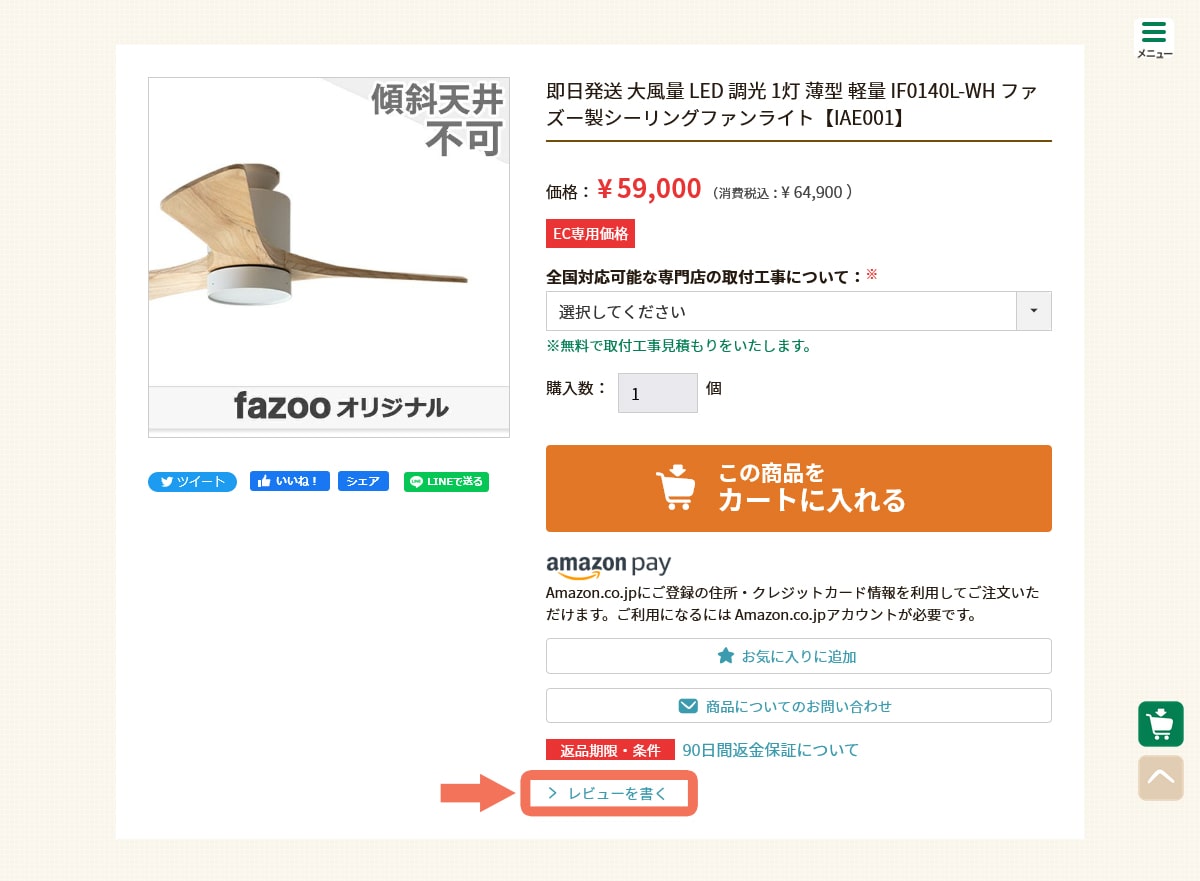
Task: Open 90日間返金保証について link
Action: click(x=770, y=750)
